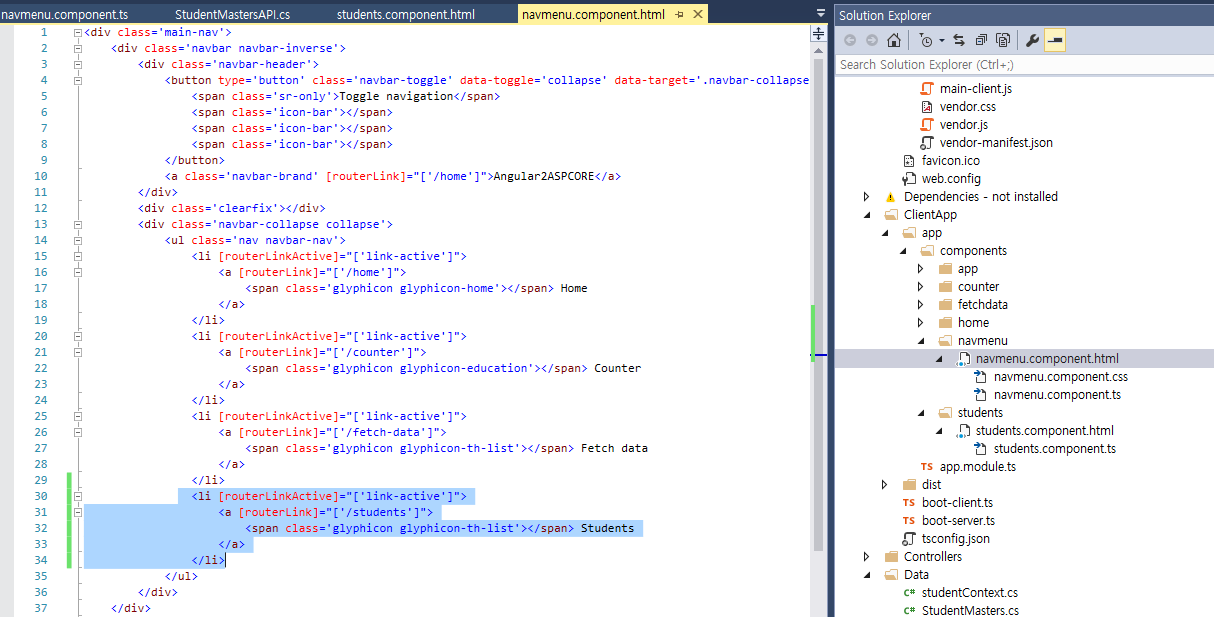Collapse the navbar-inverse div at line 2
This screenshot has height=617, width=1214.
pos(78,48)
